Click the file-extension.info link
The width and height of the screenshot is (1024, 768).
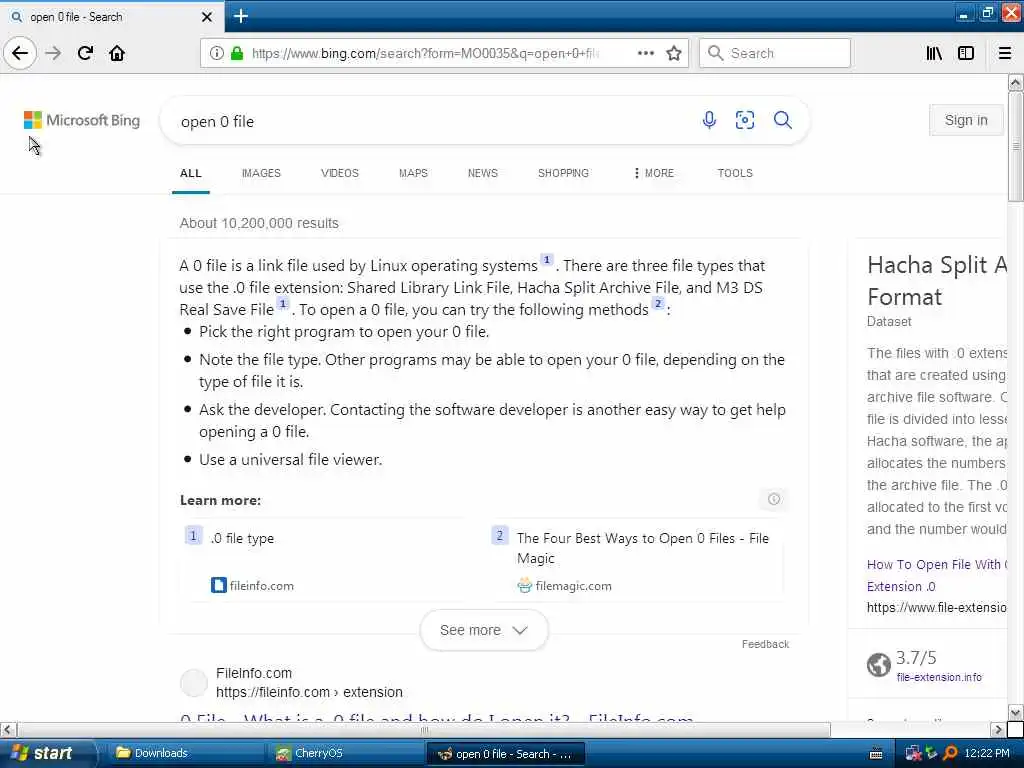(939, 677)
